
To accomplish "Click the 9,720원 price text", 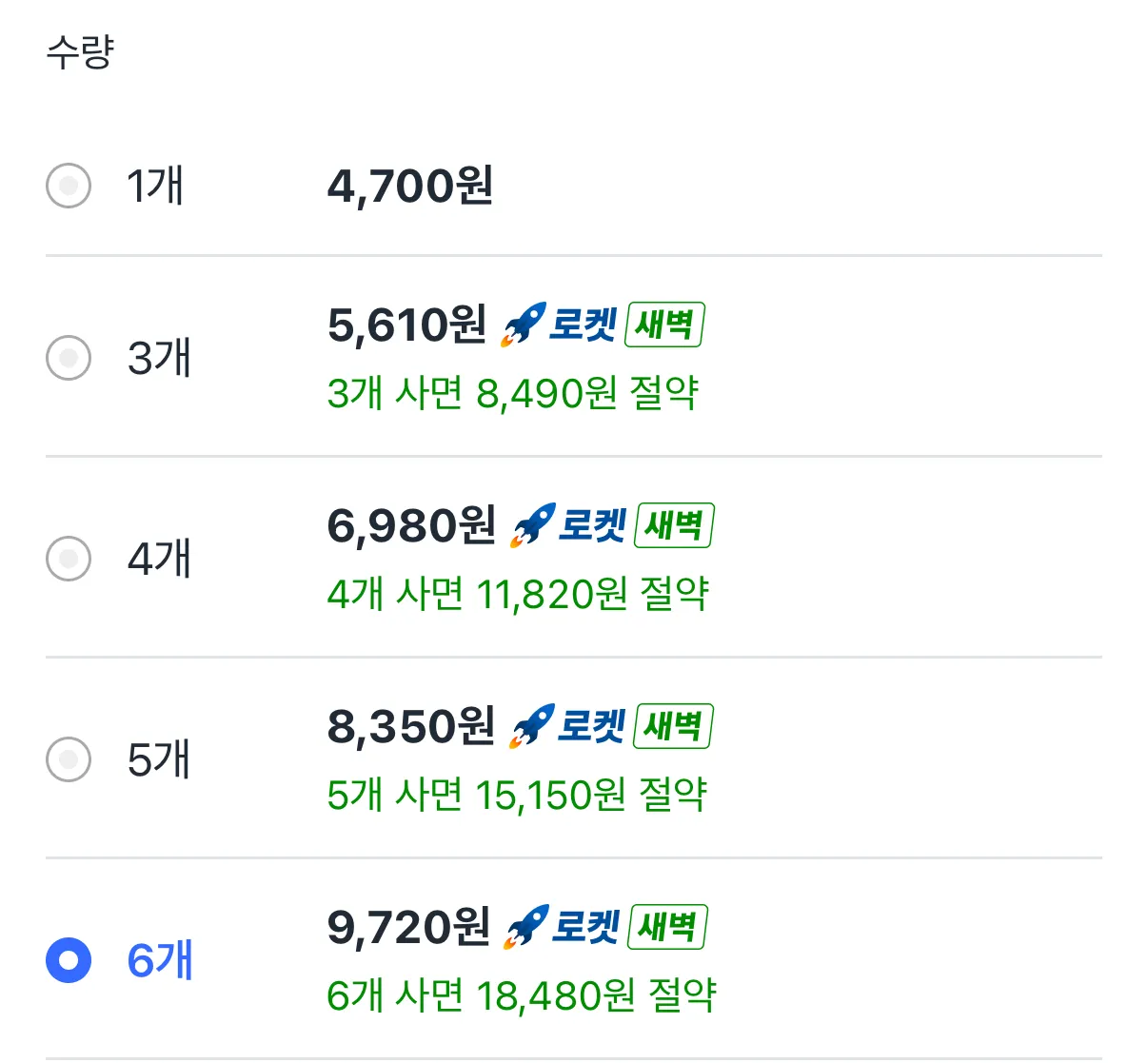I will (408, 928).
